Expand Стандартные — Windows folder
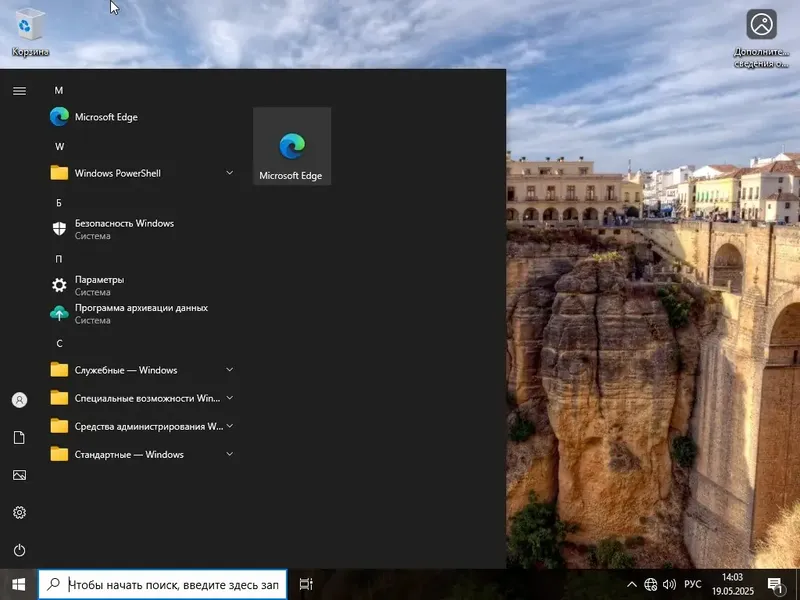 point(229,454)
